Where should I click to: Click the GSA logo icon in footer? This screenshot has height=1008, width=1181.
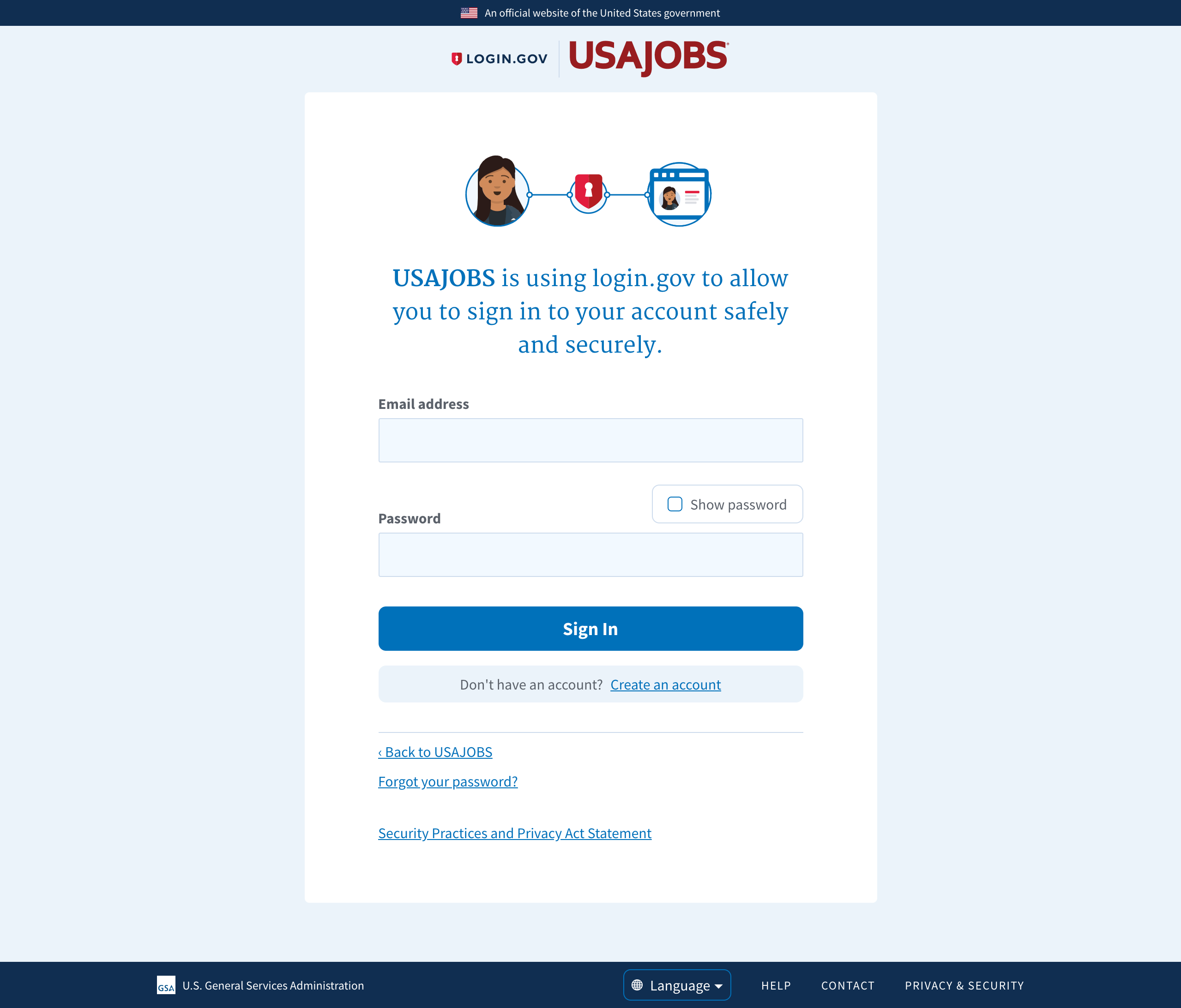click(164, 984)
